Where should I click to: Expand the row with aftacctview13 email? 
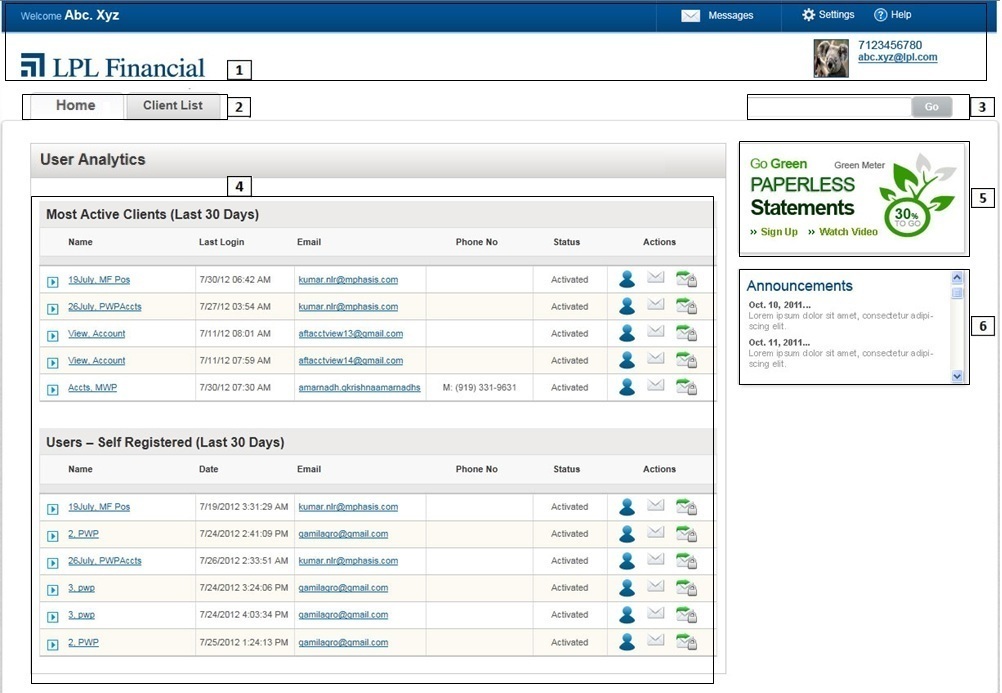[x=53, y=335]
